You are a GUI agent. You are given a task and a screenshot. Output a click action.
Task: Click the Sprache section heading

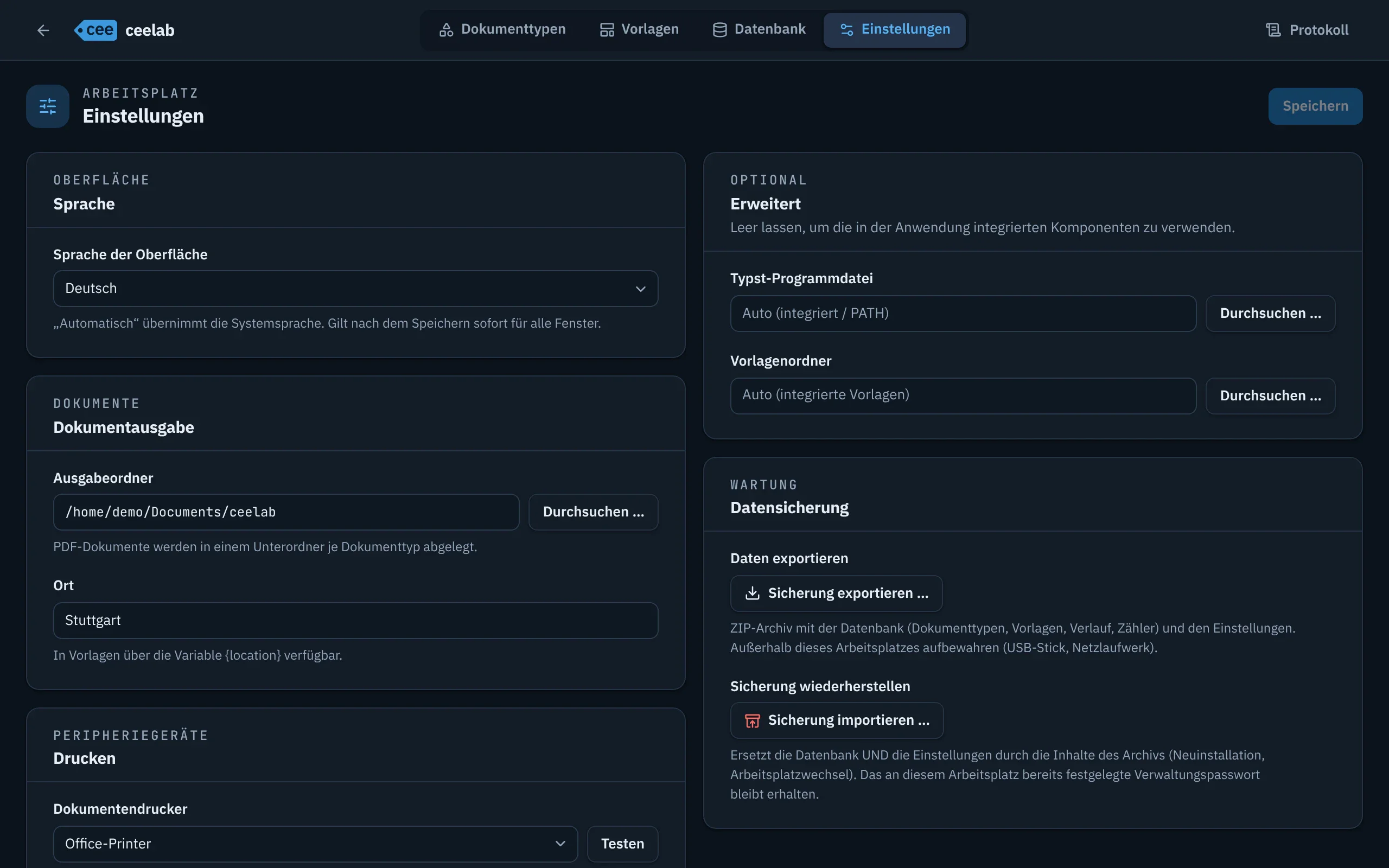(x=84, y=204)
